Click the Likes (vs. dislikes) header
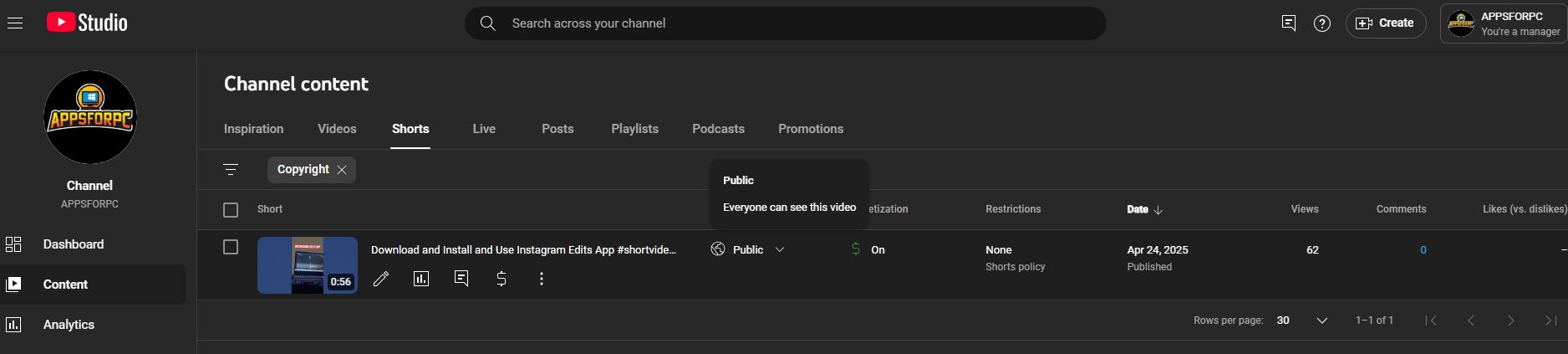This screenshot has width=1568, height=354. (1525, 209)
